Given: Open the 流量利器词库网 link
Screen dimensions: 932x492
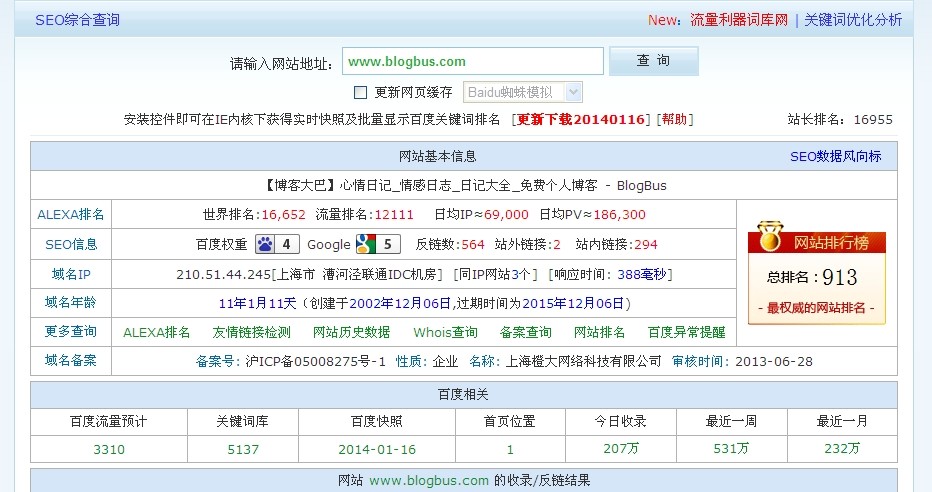Looking at the screenshot, I should [739, 20].
